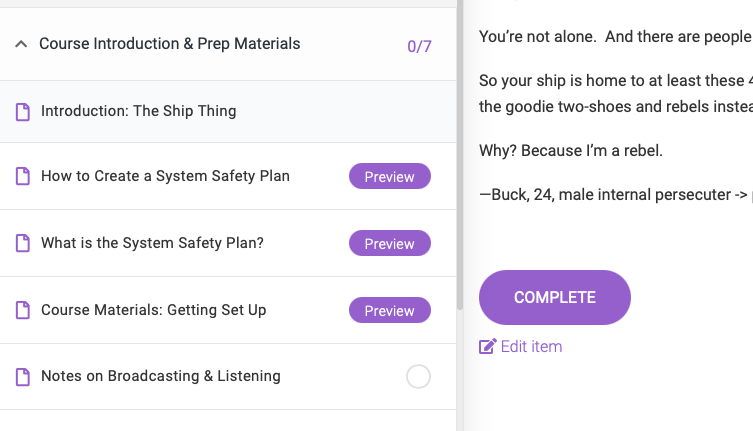Image resolution: width=753 pixels, height=431 pixels.
Task: Open Course Materials: Getting Set Up item
Action: point(154,310)
